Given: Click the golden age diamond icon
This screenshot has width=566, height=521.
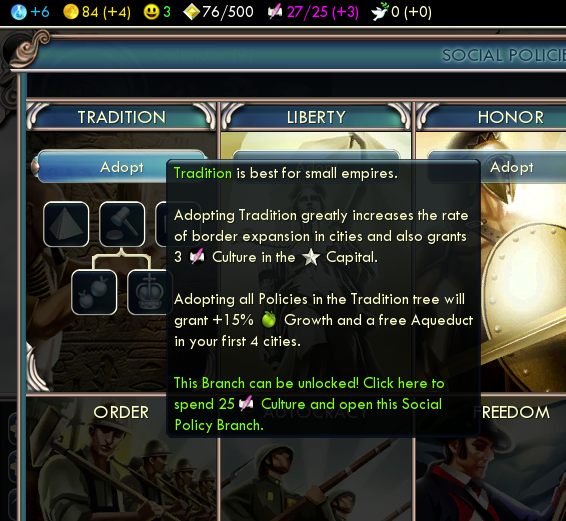Looking at the screenshot, I should (192, 12).
